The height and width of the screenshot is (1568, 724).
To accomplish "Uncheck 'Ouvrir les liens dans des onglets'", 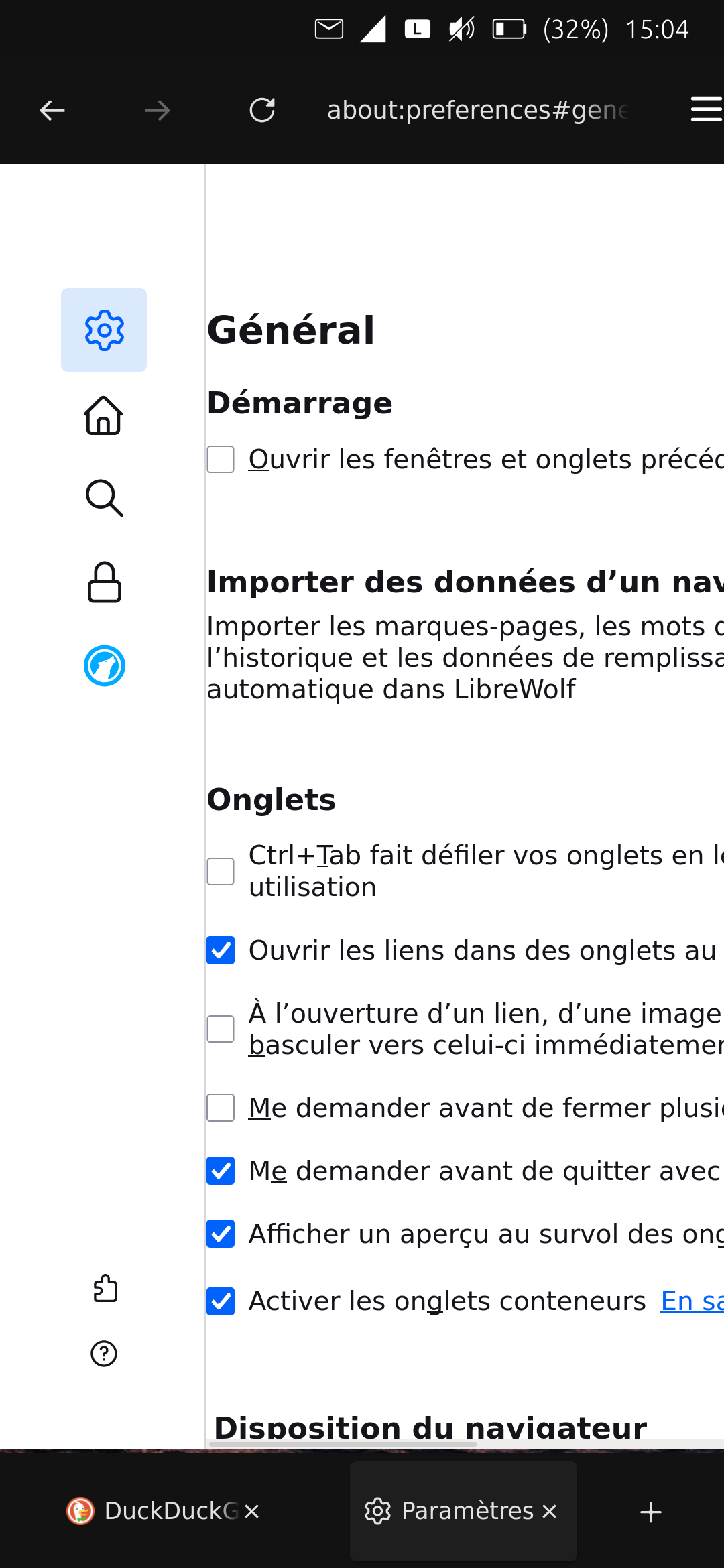I will coord(221,950).
